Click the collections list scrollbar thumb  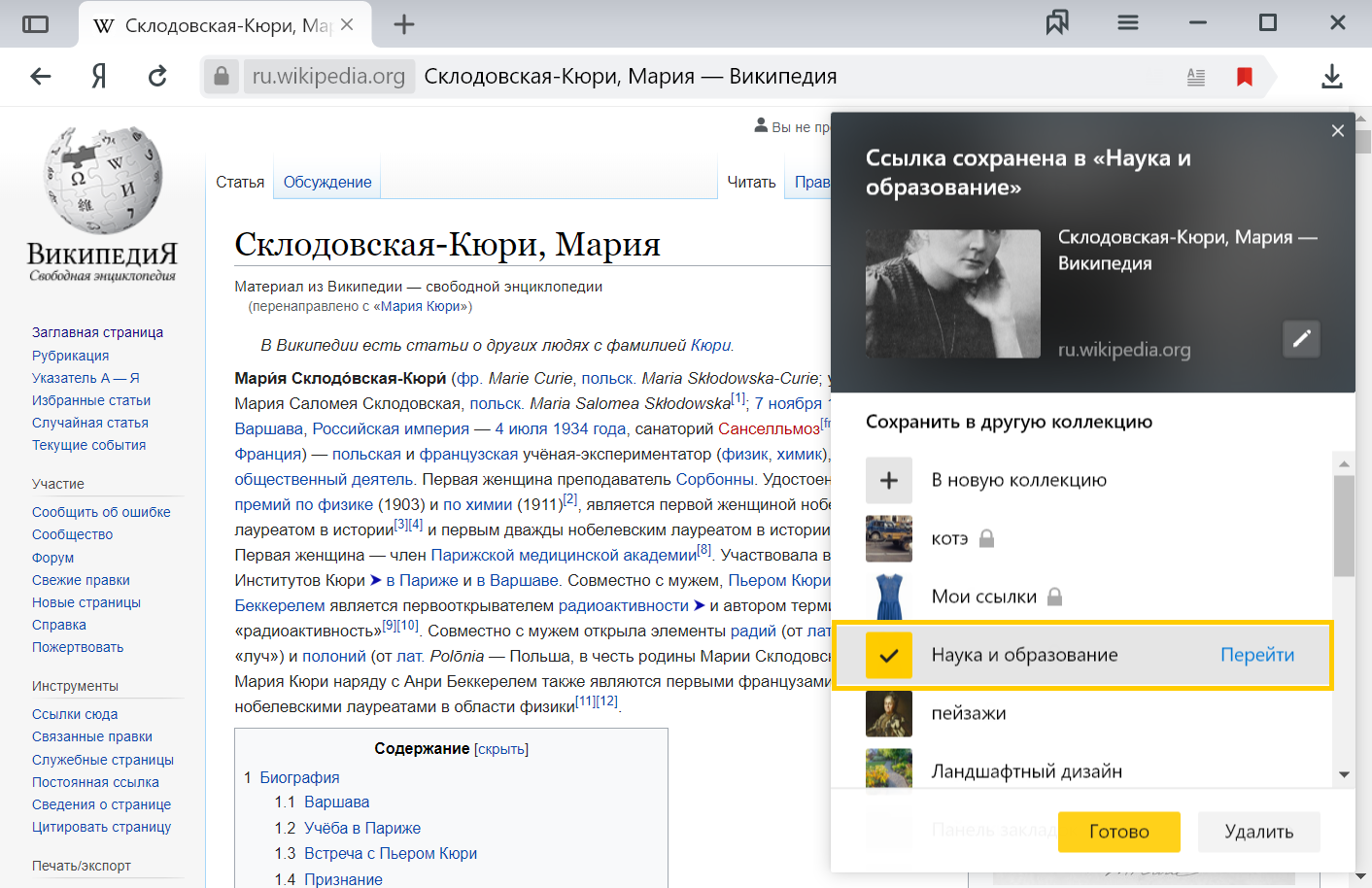click(1344, 526)
